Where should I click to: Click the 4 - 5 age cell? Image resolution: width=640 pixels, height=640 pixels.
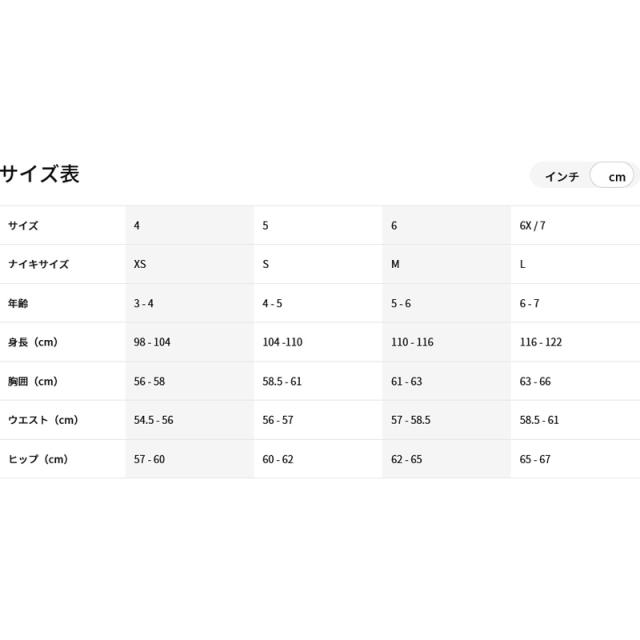click(x=273, y=303)
